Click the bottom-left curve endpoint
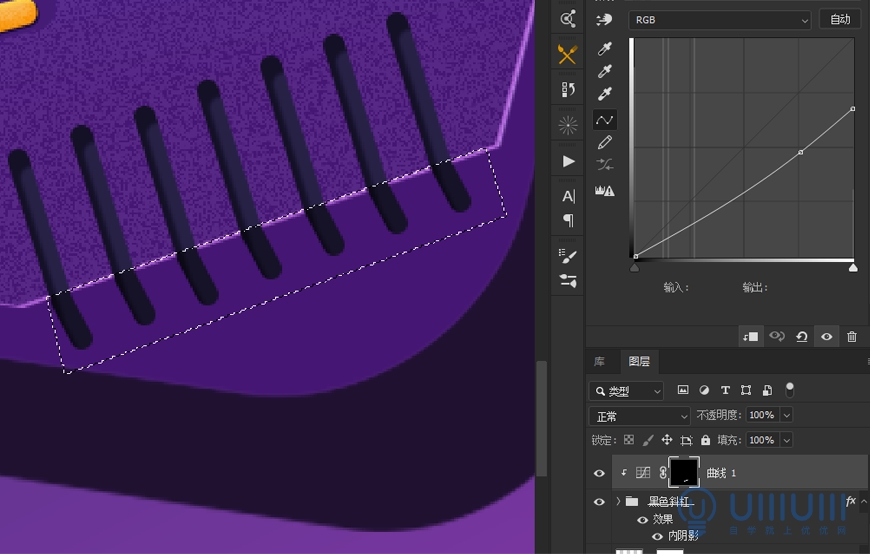The height and width of the screenshot is (554, 870). coord(636,256)
